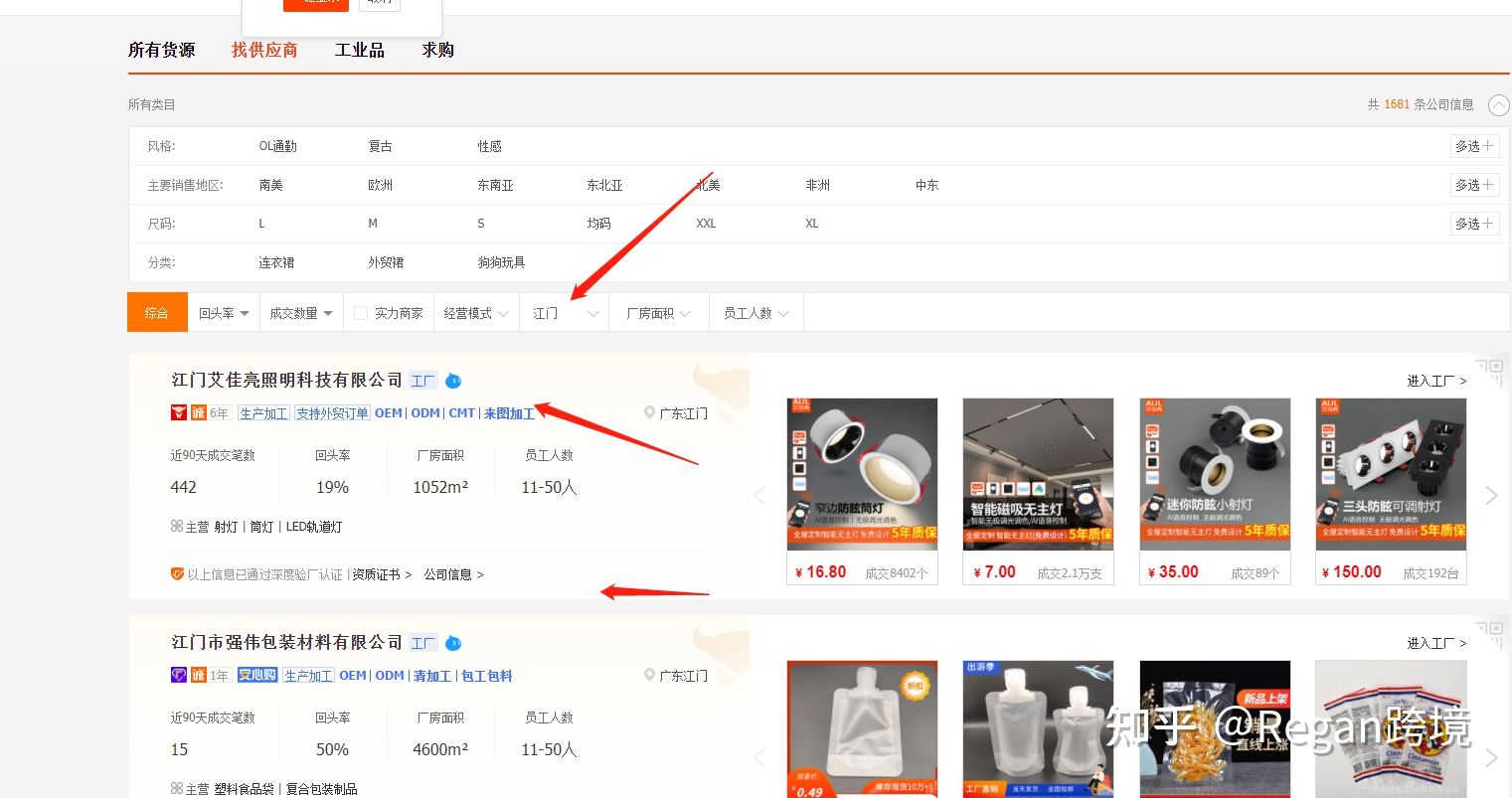Pick the 外贸裙 category
1512x798 pixels.
tap(386, 262)
